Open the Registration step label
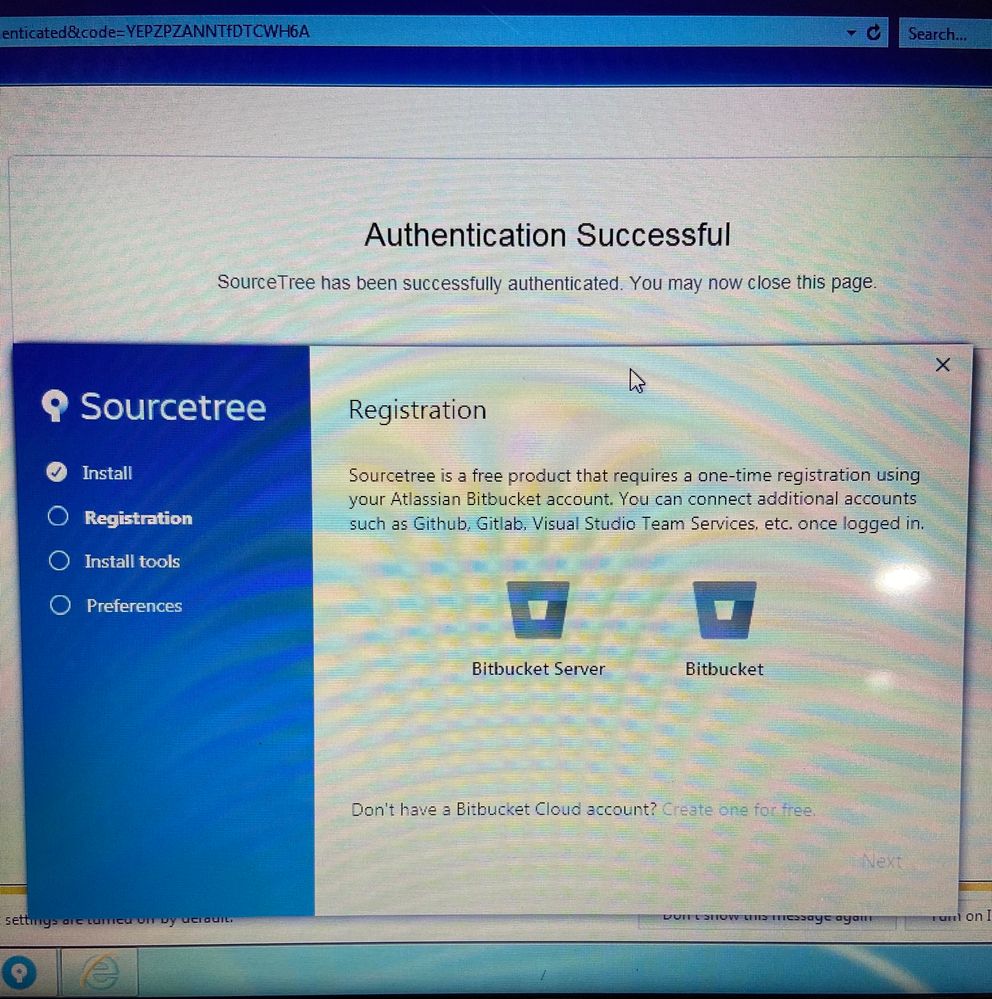 [138, 517]
